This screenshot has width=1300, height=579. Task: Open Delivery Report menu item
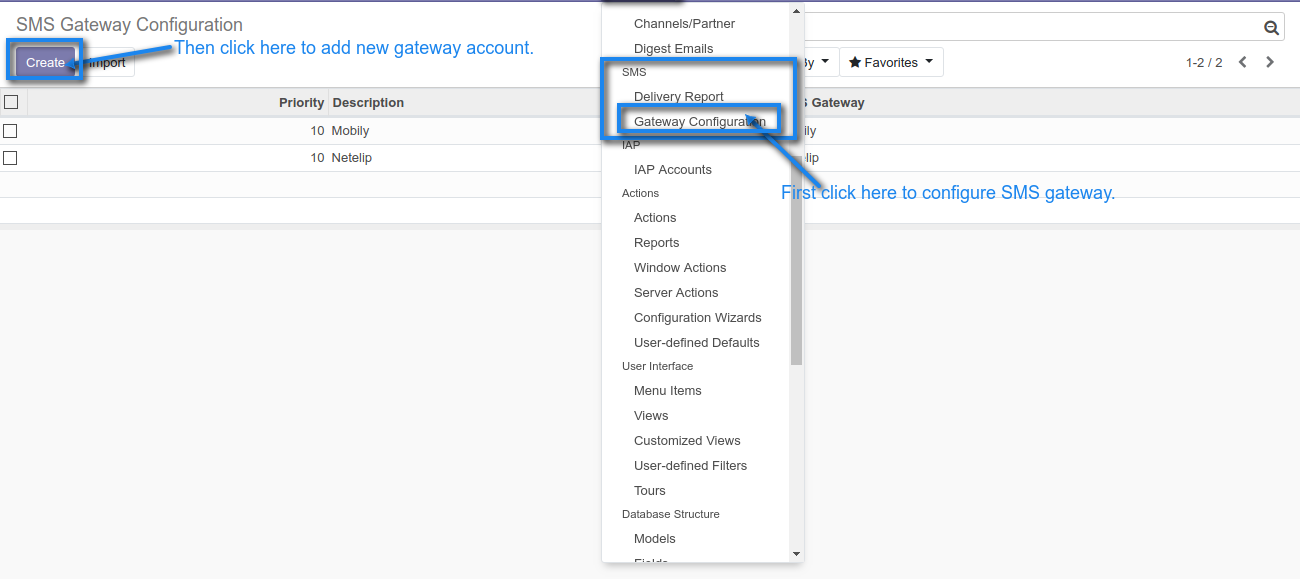tap(678, 97)
